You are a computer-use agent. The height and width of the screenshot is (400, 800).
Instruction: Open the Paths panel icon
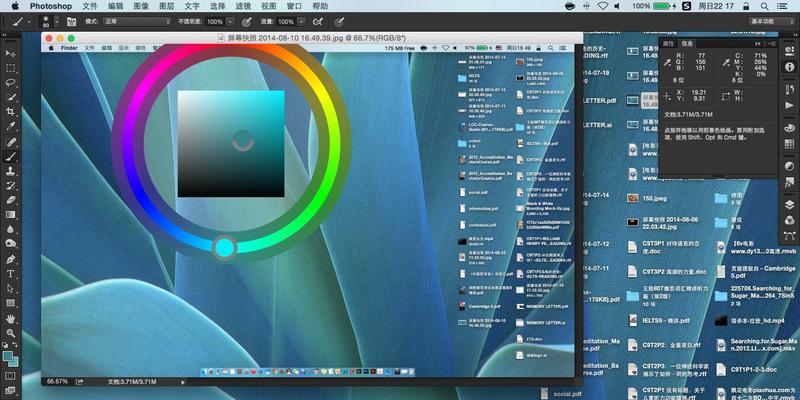pos(789,236)
